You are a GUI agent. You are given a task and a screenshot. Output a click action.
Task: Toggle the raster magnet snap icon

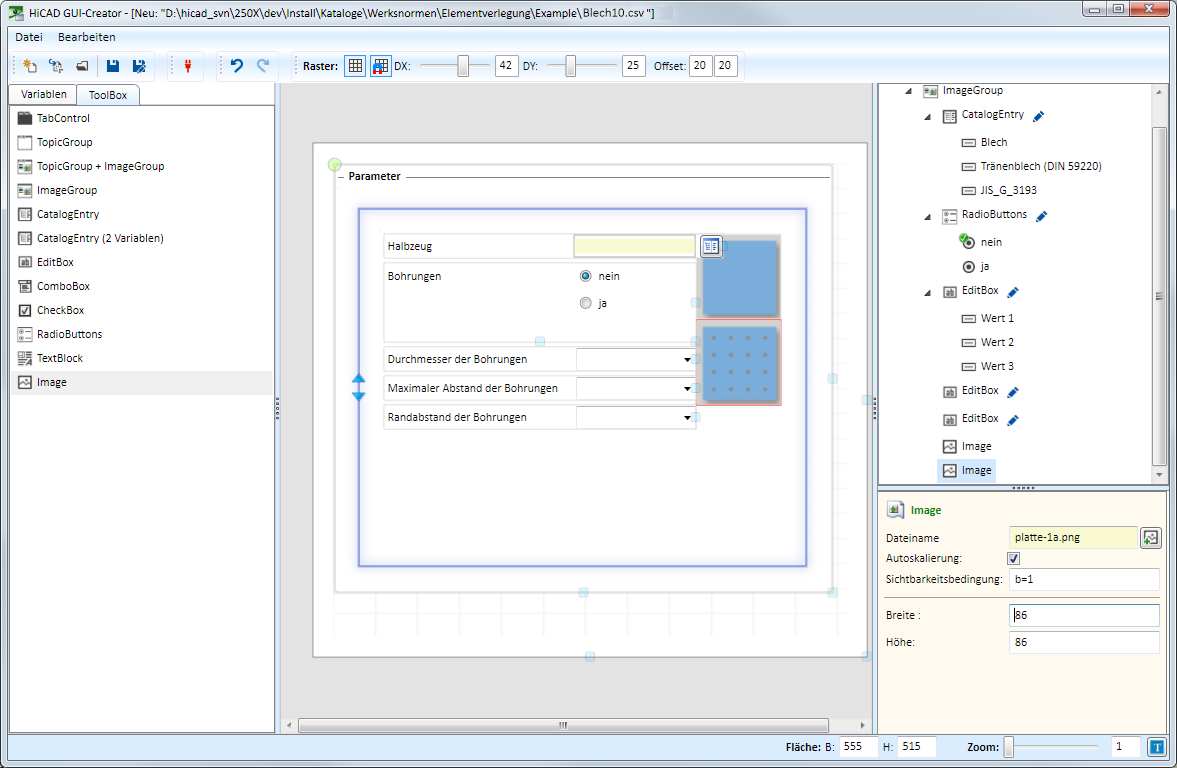coord(381,66)
